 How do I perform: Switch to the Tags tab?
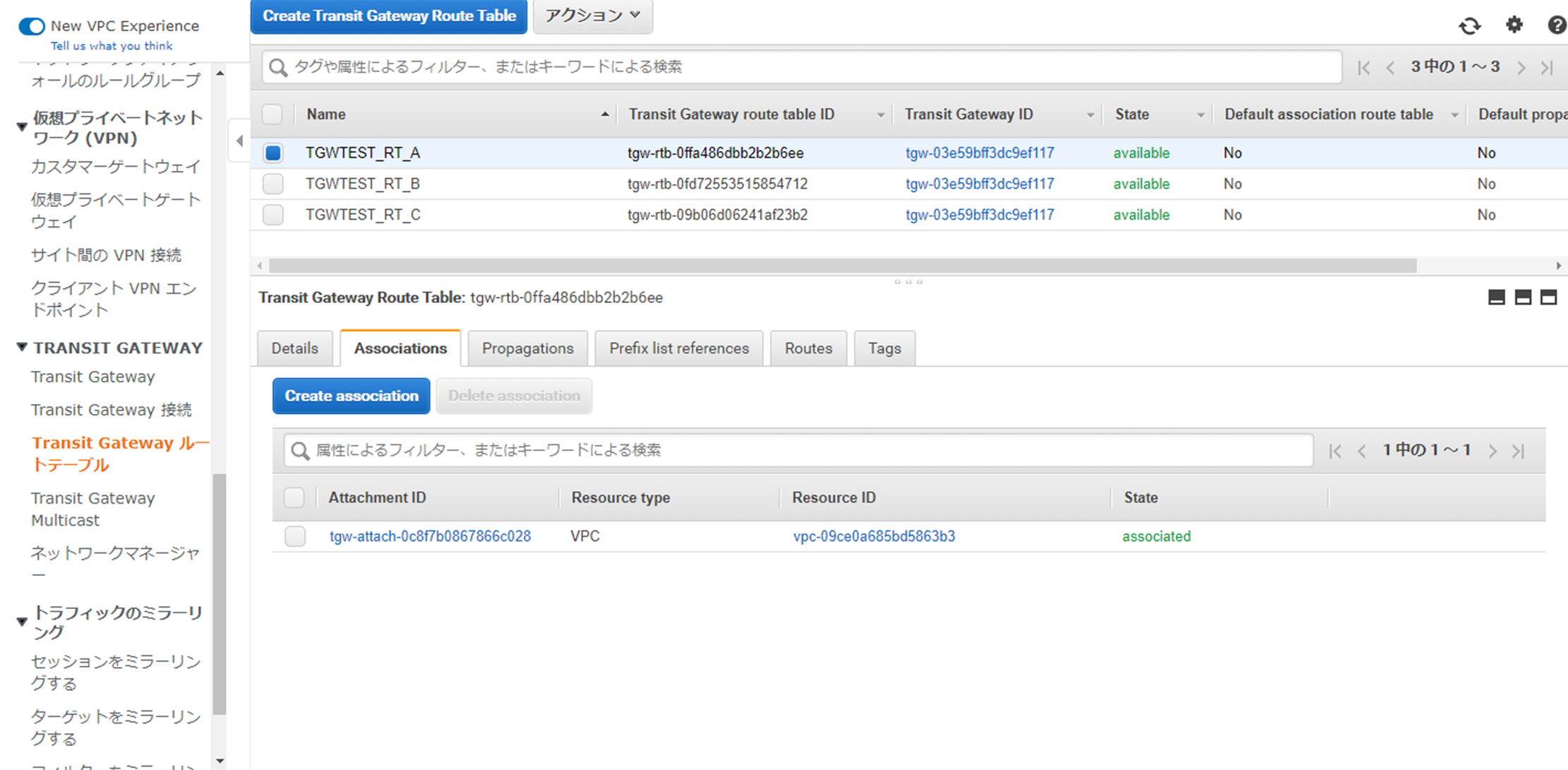click(x=885, y=348)
